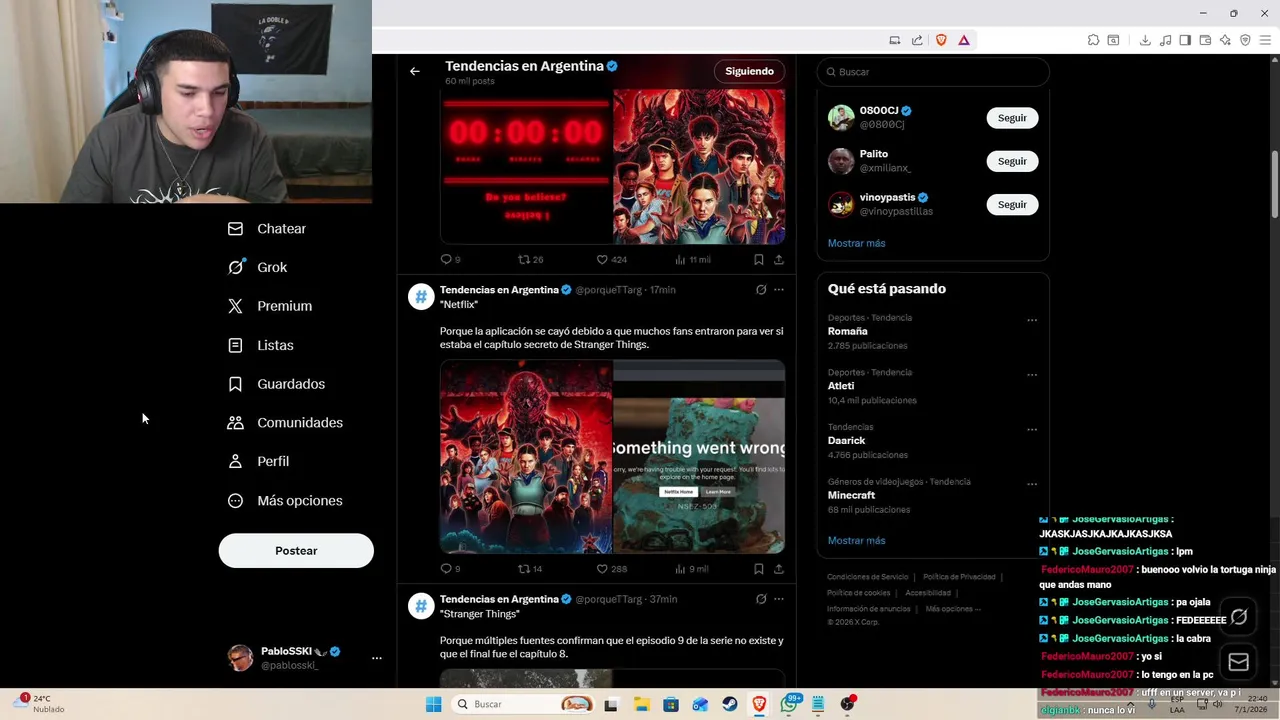Click Brave Shields lion icon
1280x720 pixels.
click(941, 40)
